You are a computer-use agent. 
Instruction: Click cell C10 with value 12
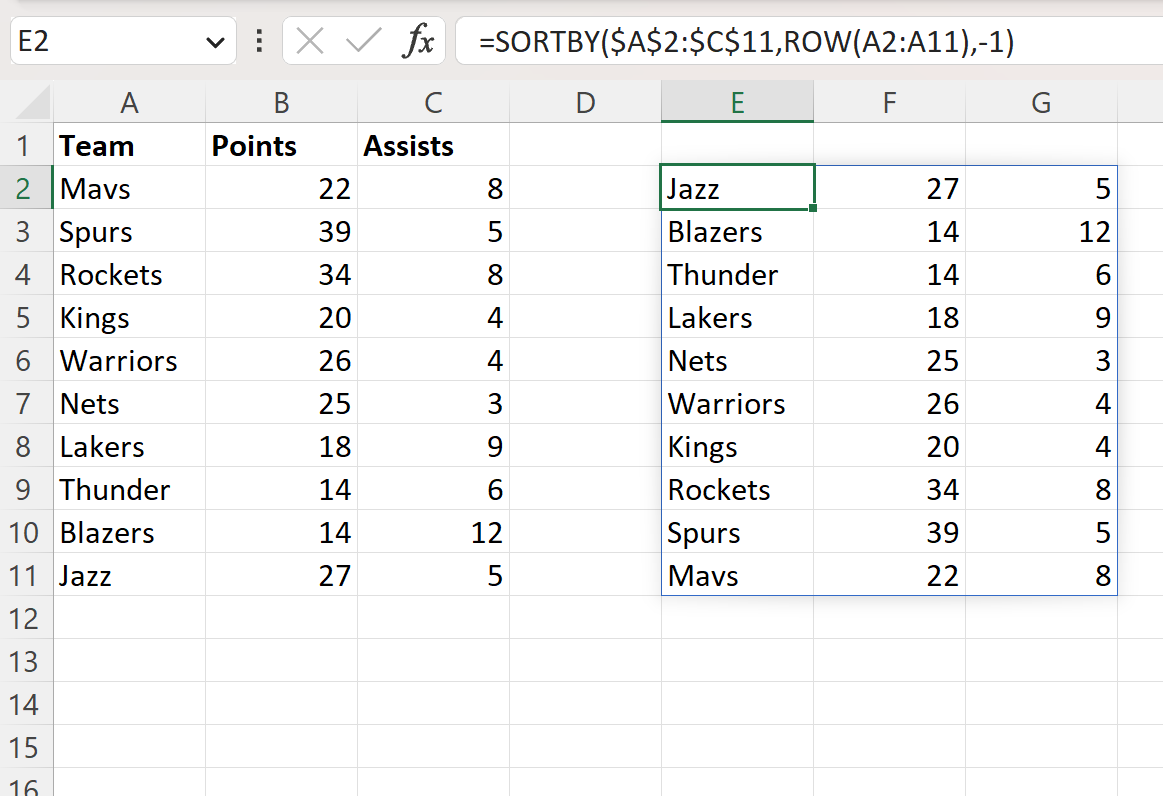click(433, 533)
